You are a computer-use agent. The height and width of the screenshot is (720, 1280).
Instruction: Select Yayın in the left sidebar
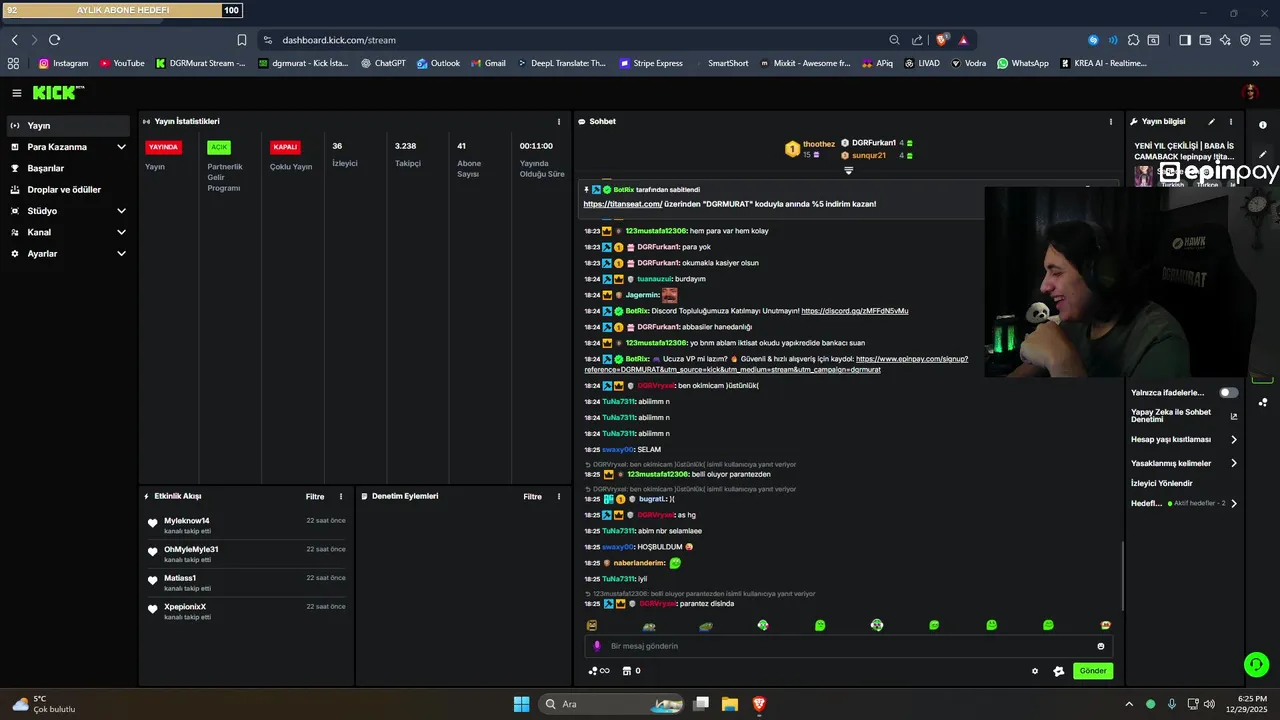coord(66,126)
